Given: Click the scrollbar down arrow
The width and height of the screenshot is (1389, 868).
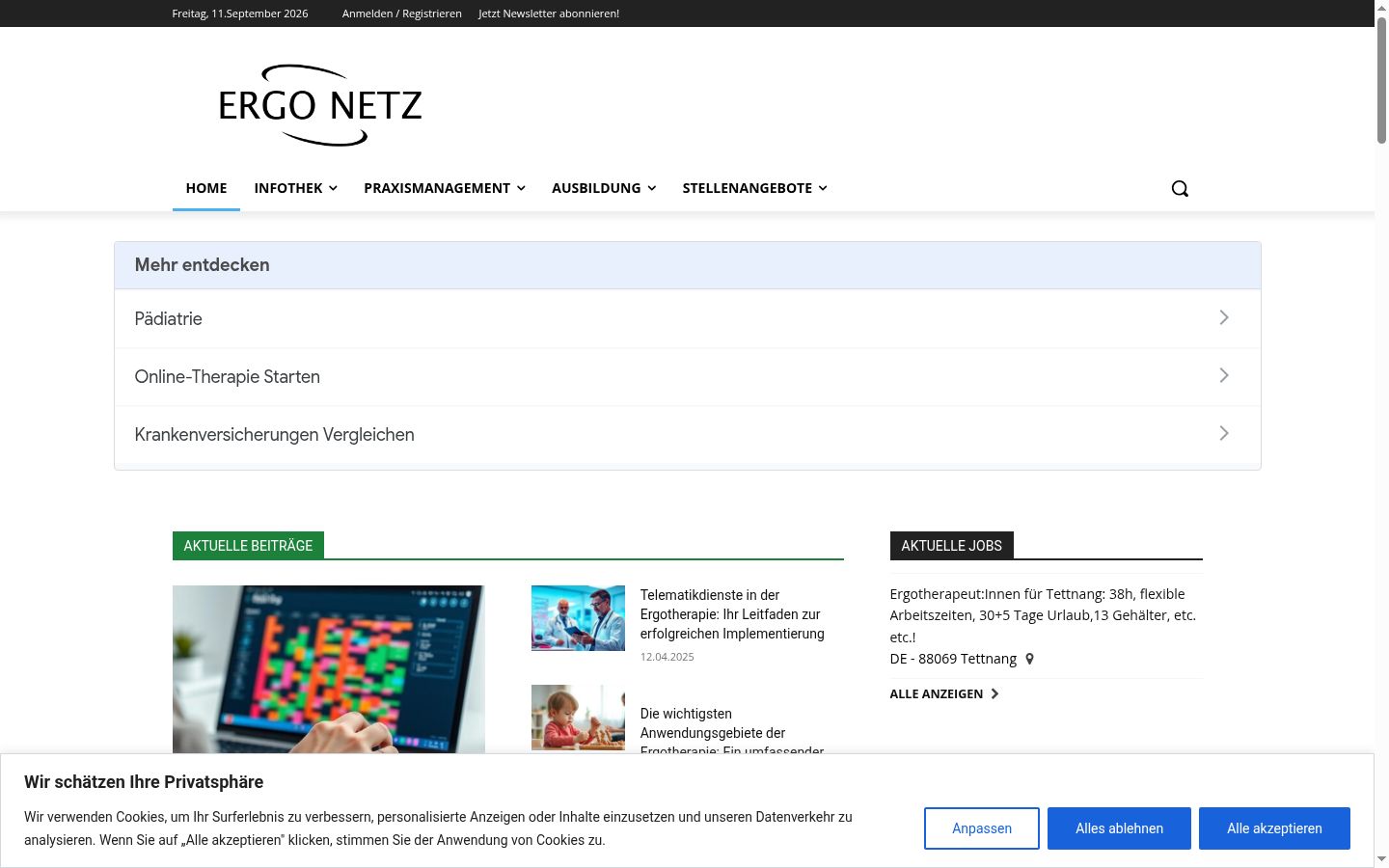Looking at the screenshot, I should click(1381, 858).
